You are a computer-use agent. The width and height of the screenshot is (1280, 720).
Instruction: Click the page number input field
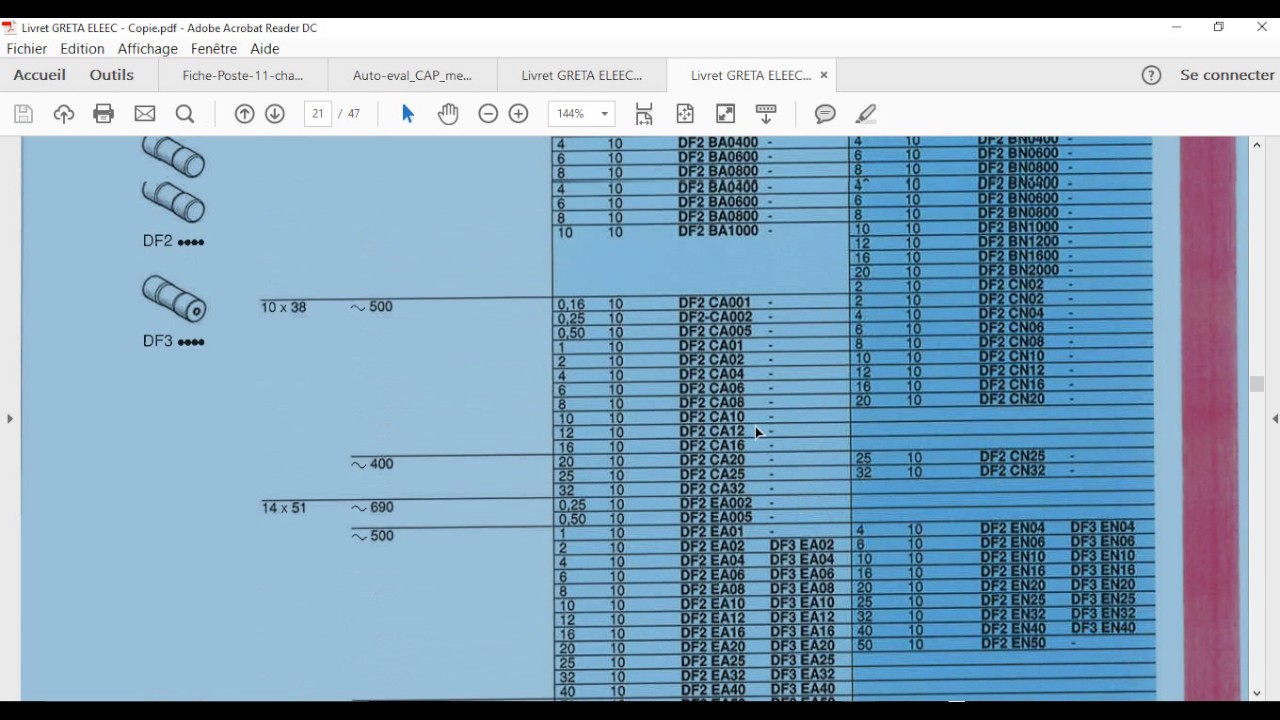(x=317, y=114)
